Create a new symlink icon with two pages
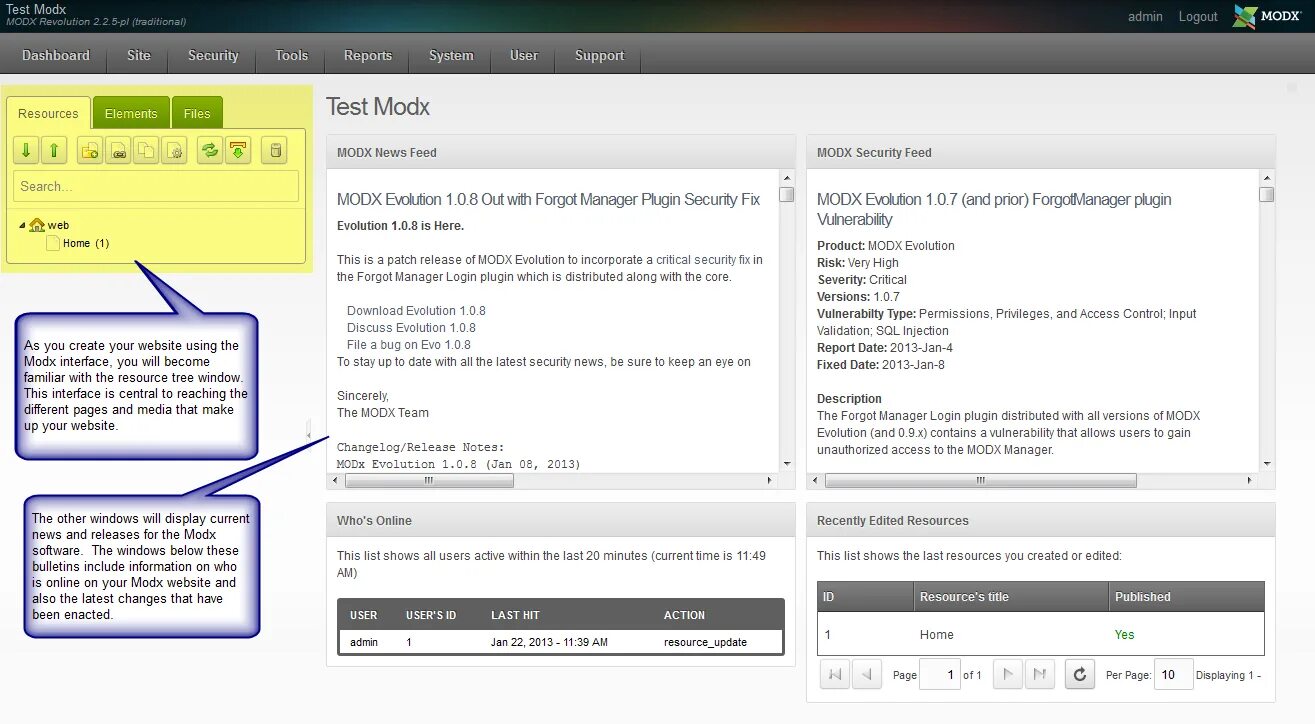Image resolution: width=1315 pixels, height=724 pixels. 146,150
